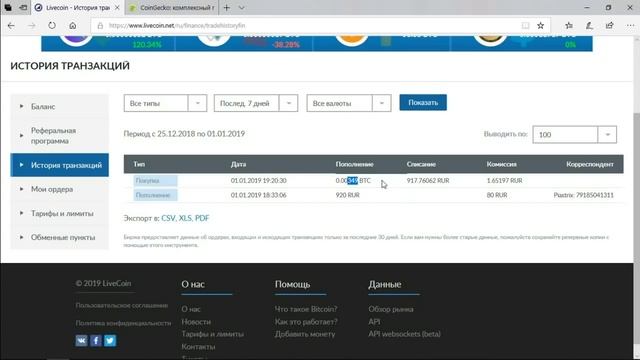Open footer link Добавить монету
This screenshot has height=360, width=640.
point(305,334)
